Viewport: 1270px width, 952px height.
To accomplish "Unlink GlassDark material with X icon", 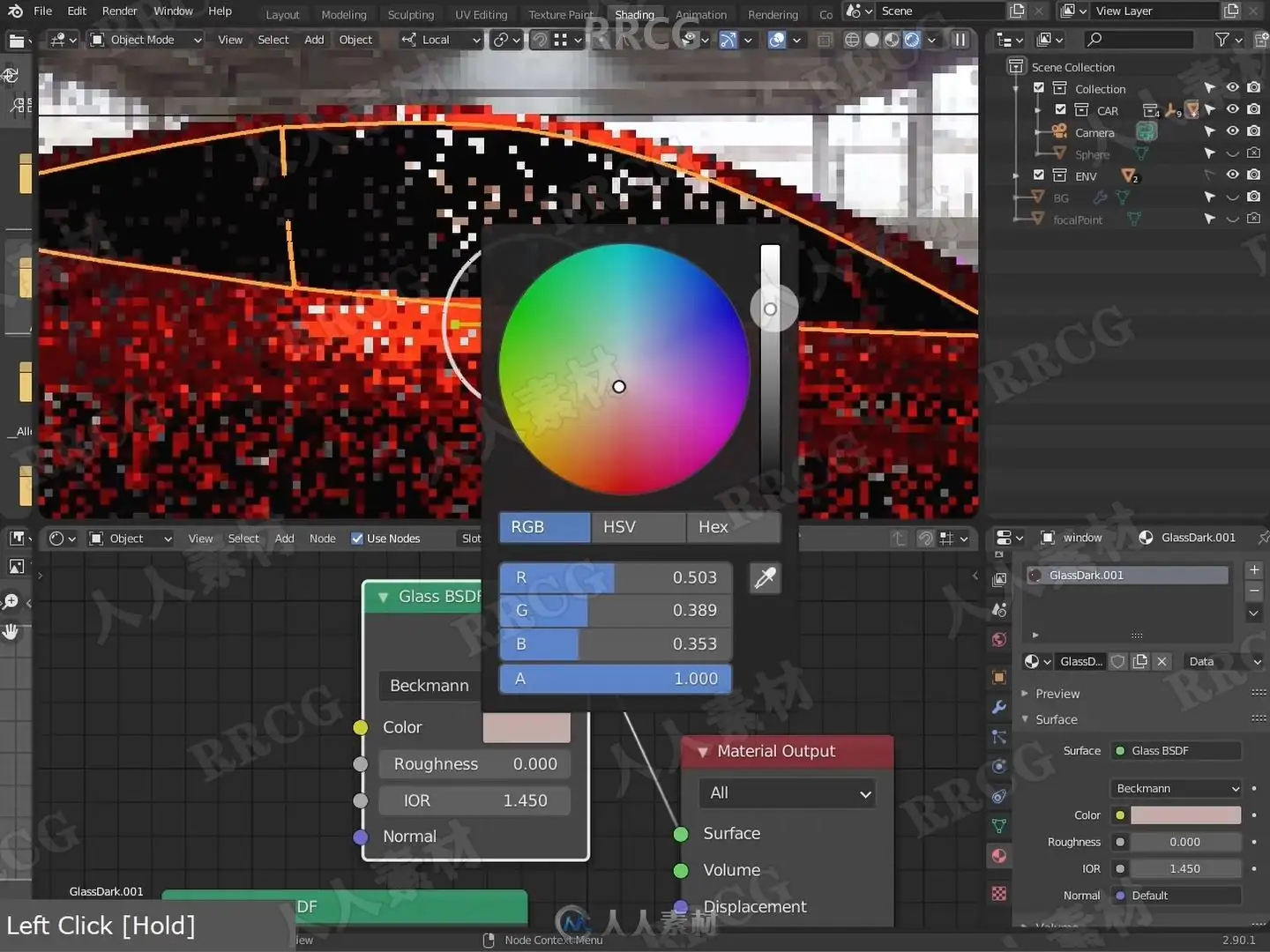I will 1162,662.
